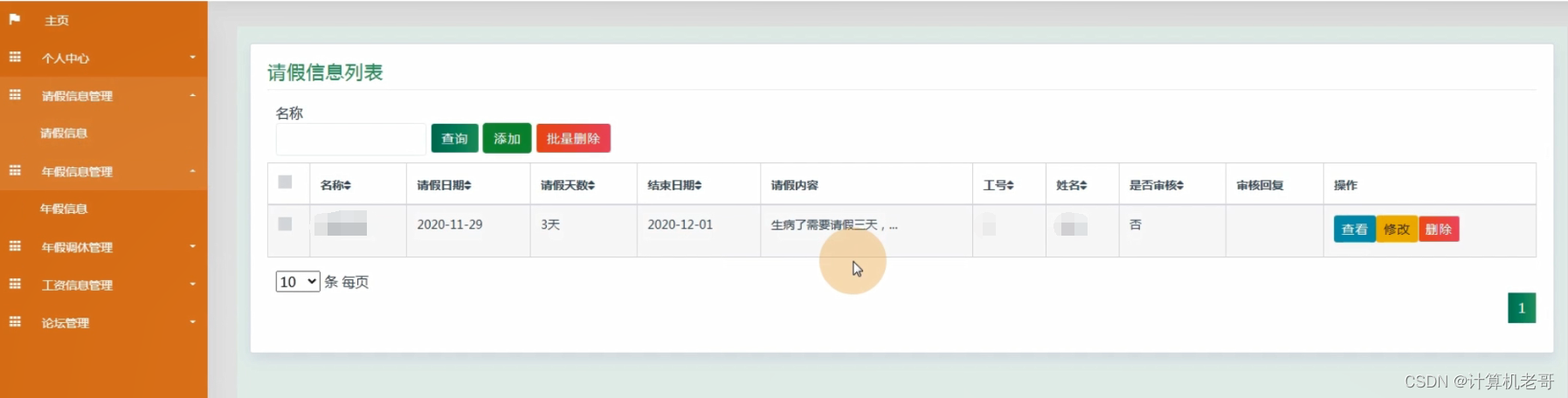Image resolution: width=1568 pixels, height=398 pixels.
Task: Go to page 1 in pagination
Action: click(1522, 307)
